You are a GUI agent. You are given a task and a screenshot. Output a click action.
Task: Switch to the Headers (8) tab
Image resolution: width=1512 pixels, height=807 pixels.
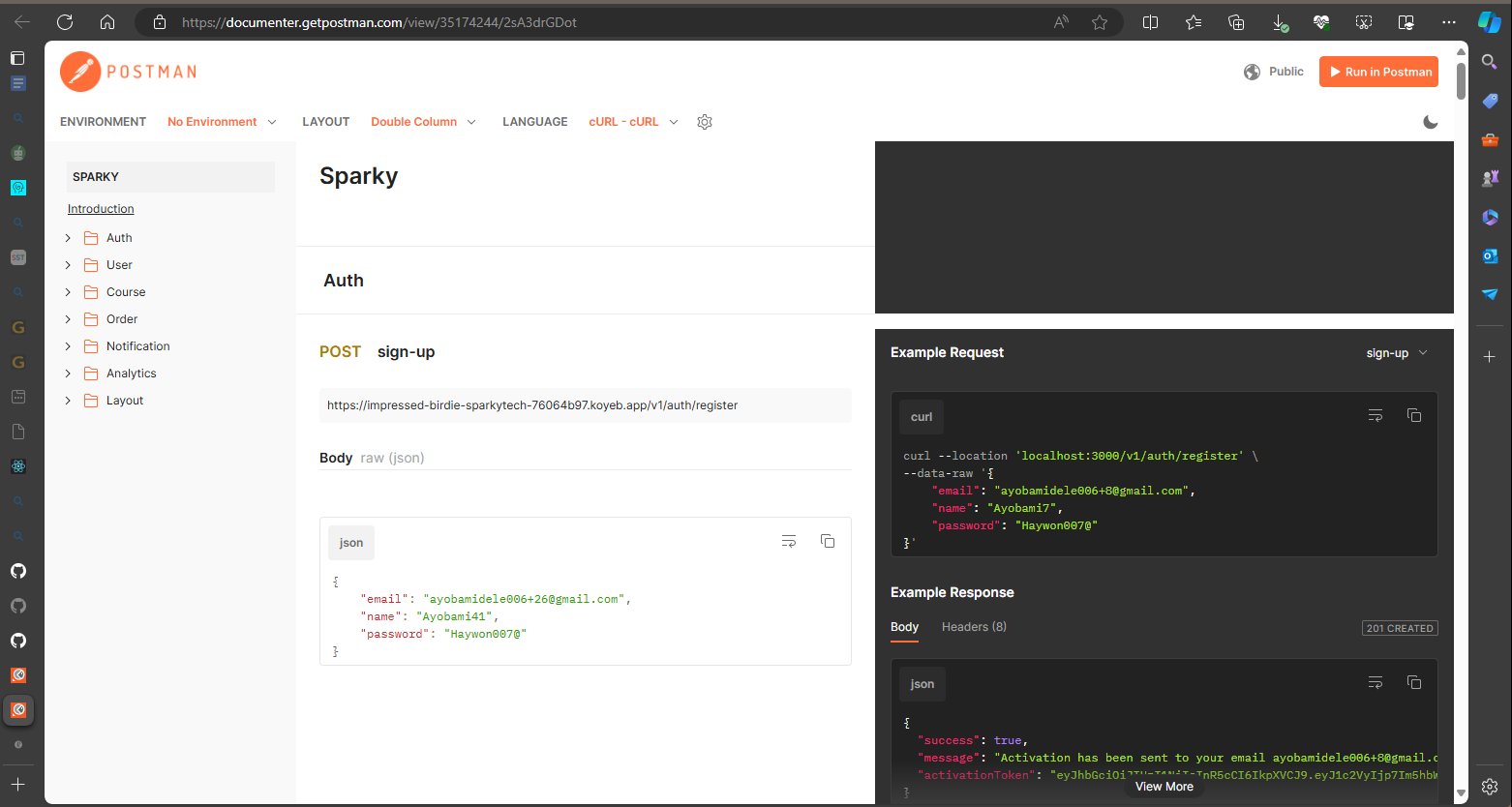click(x=974, y=627)
